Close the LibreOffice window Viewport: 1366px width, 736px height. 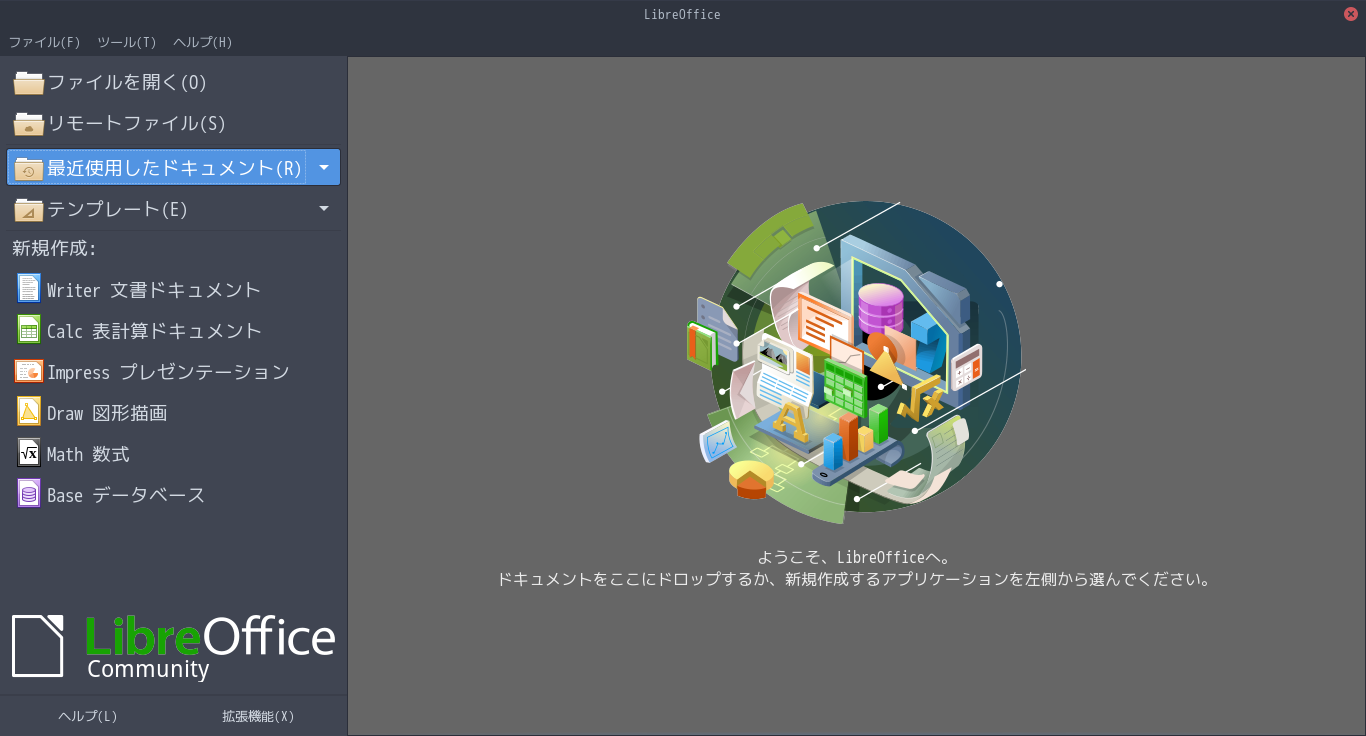click(x=1351, y=14)
